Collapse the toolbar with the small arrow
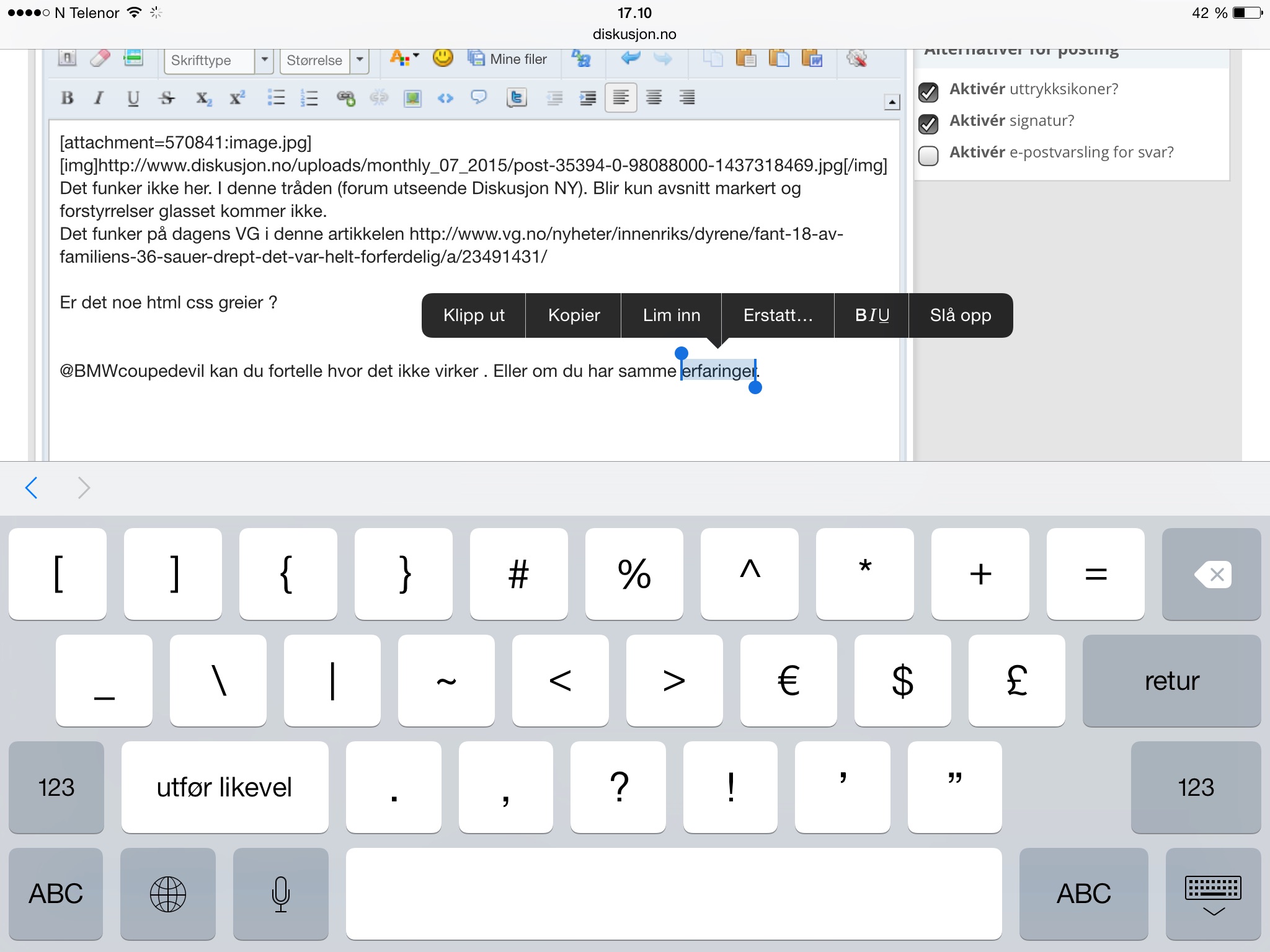This screenshot has width=1270, height=952. [892, 102]
